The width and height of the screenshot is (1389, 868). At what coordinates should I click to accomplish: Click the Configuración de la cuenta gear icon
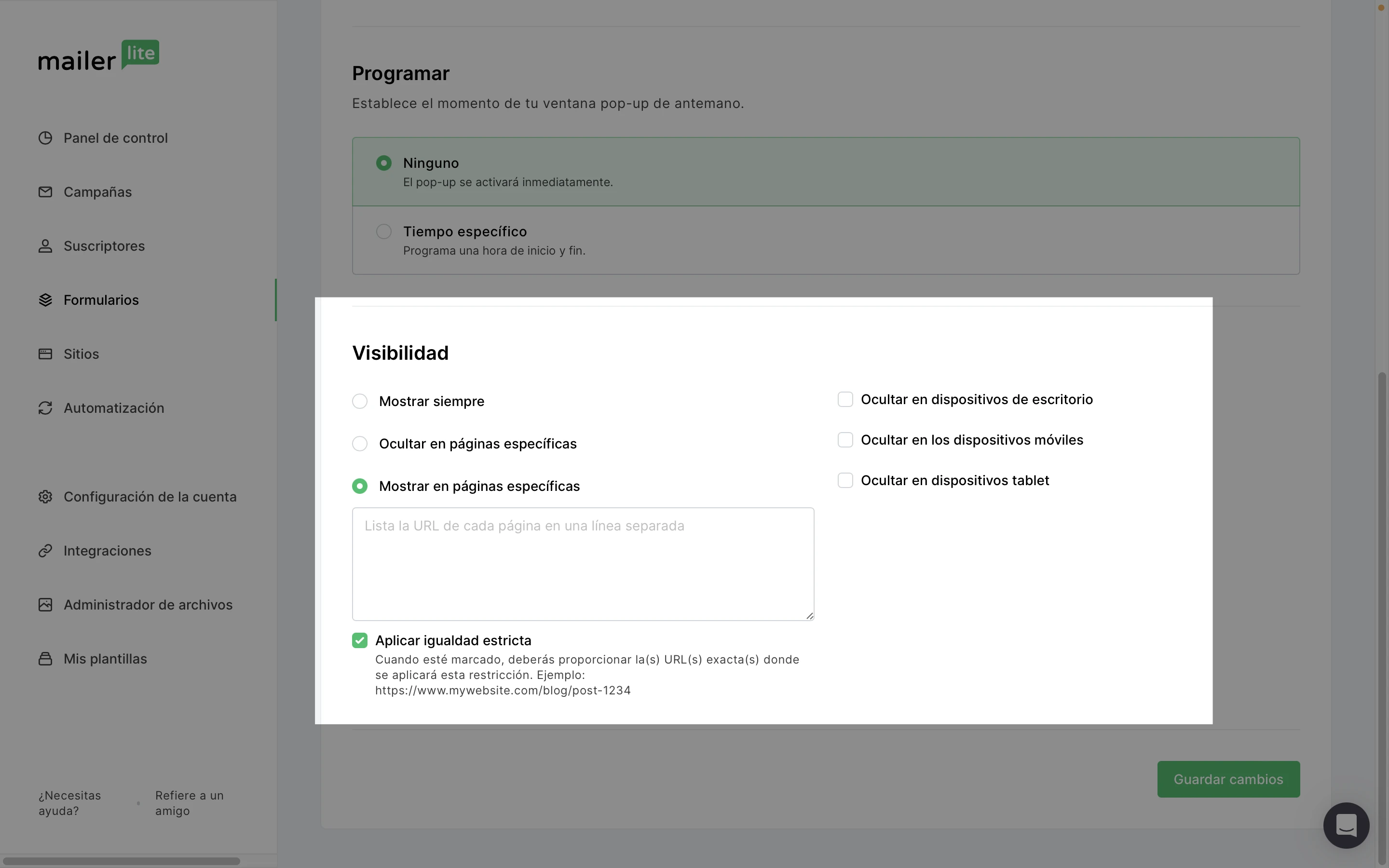(45, 497)
